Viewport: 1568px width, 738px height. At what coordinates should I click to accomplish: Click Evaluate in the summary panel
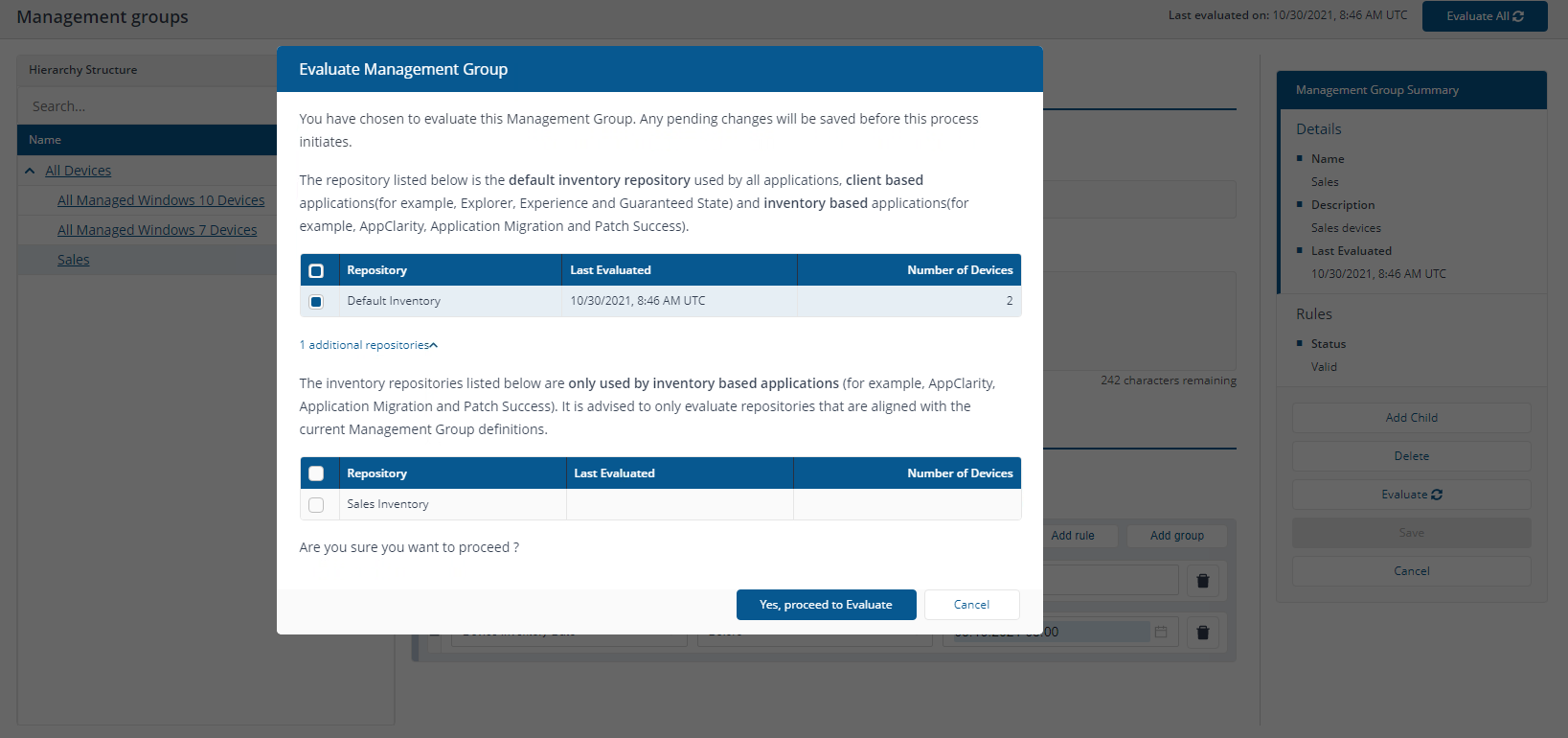1411,495
